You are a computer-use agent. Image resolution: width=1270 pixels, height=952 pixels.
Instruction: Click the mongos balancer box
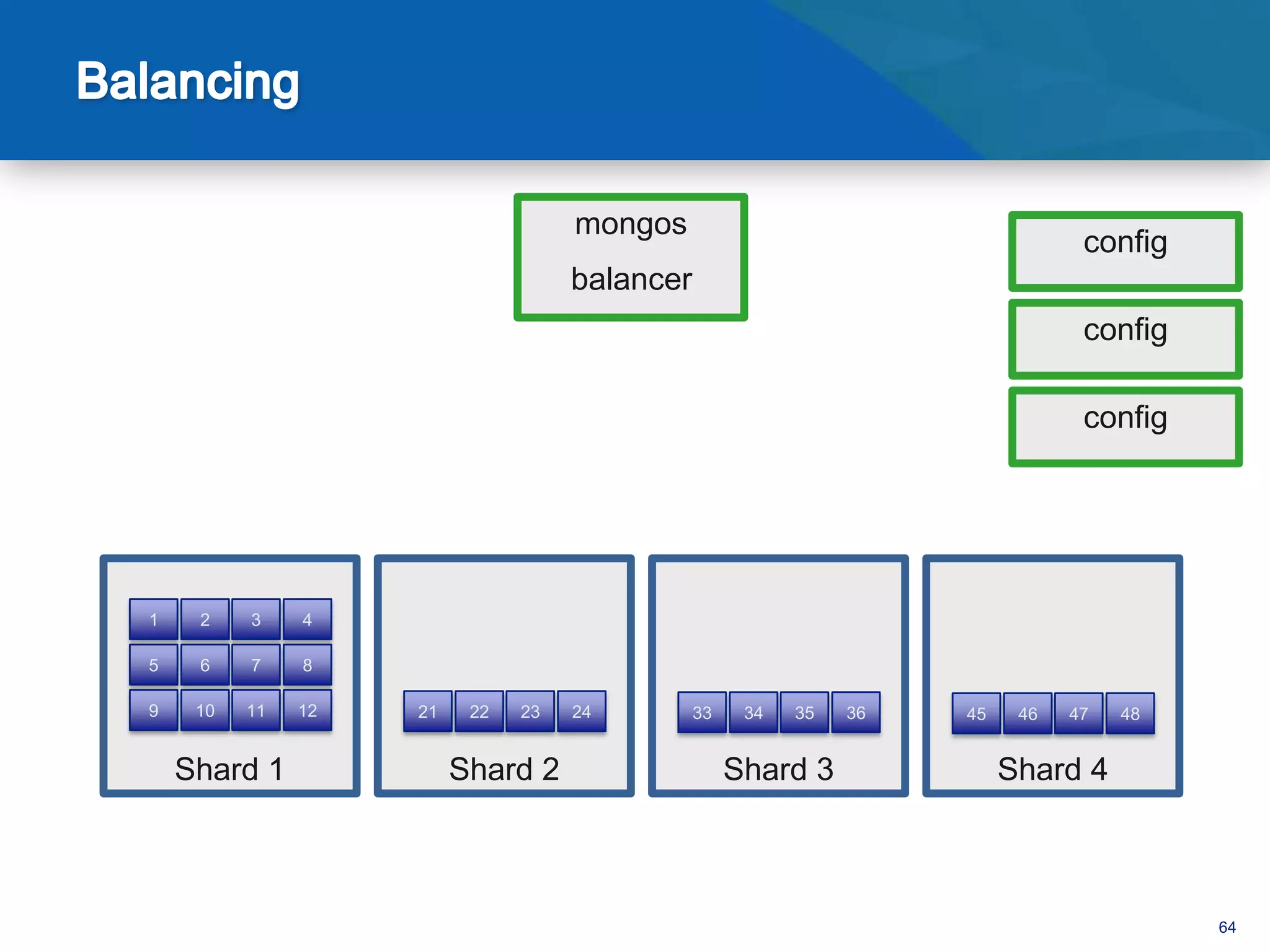[630, 257]
